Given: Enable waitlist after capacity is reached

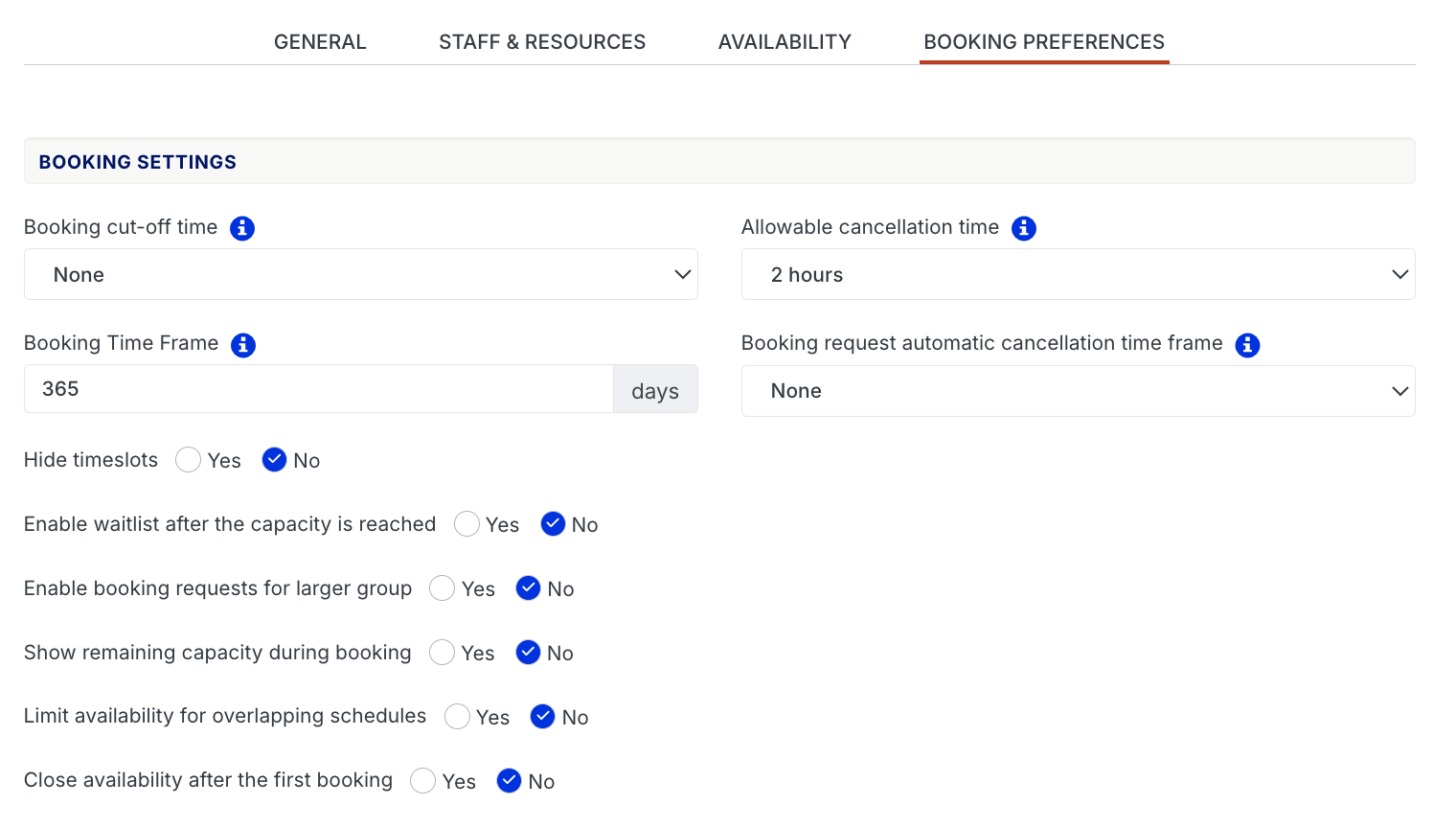Looking at the screenshot, I should point(466,524).
